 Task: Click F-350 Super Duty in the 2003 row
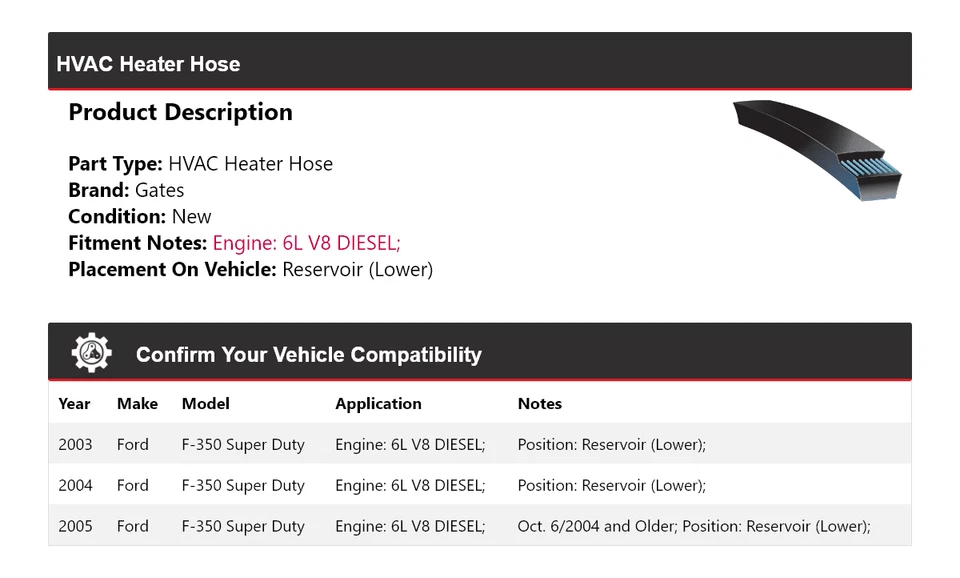point(243,445)
